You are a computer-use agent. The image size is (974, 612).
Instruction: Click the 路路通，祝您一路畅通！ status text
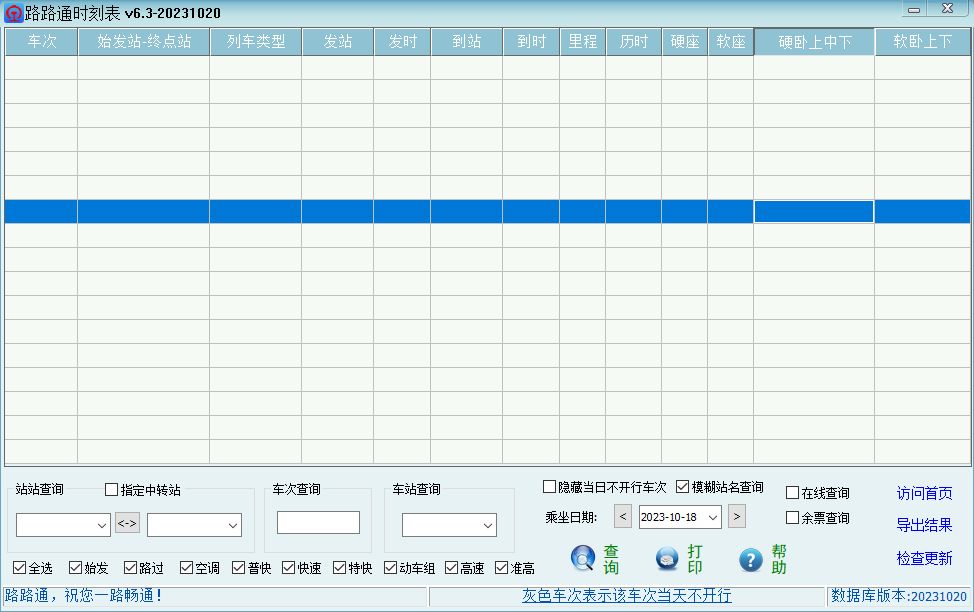pos(84,595)
